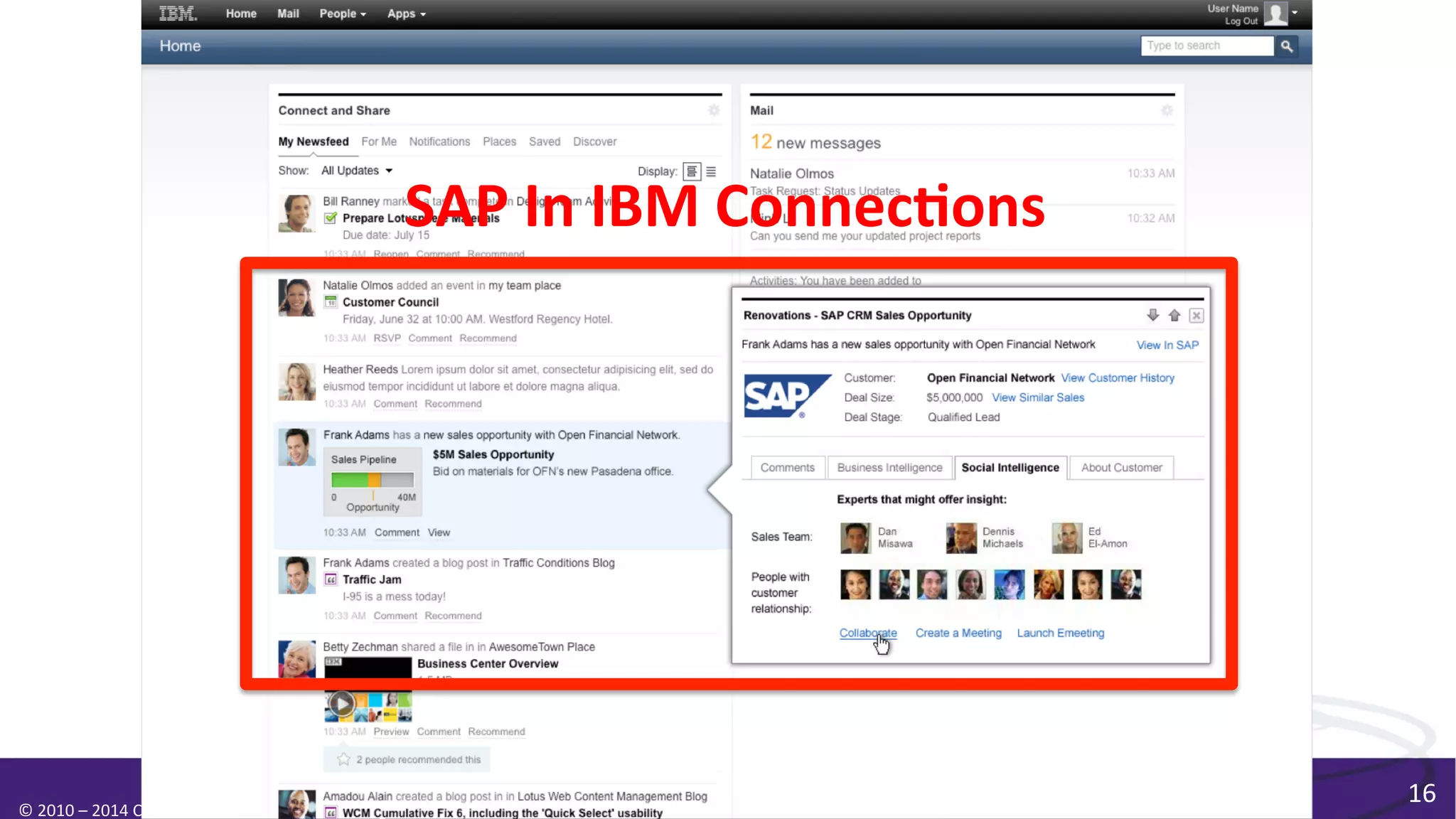Expand the People menu in top bar

[x=343, y=14]
